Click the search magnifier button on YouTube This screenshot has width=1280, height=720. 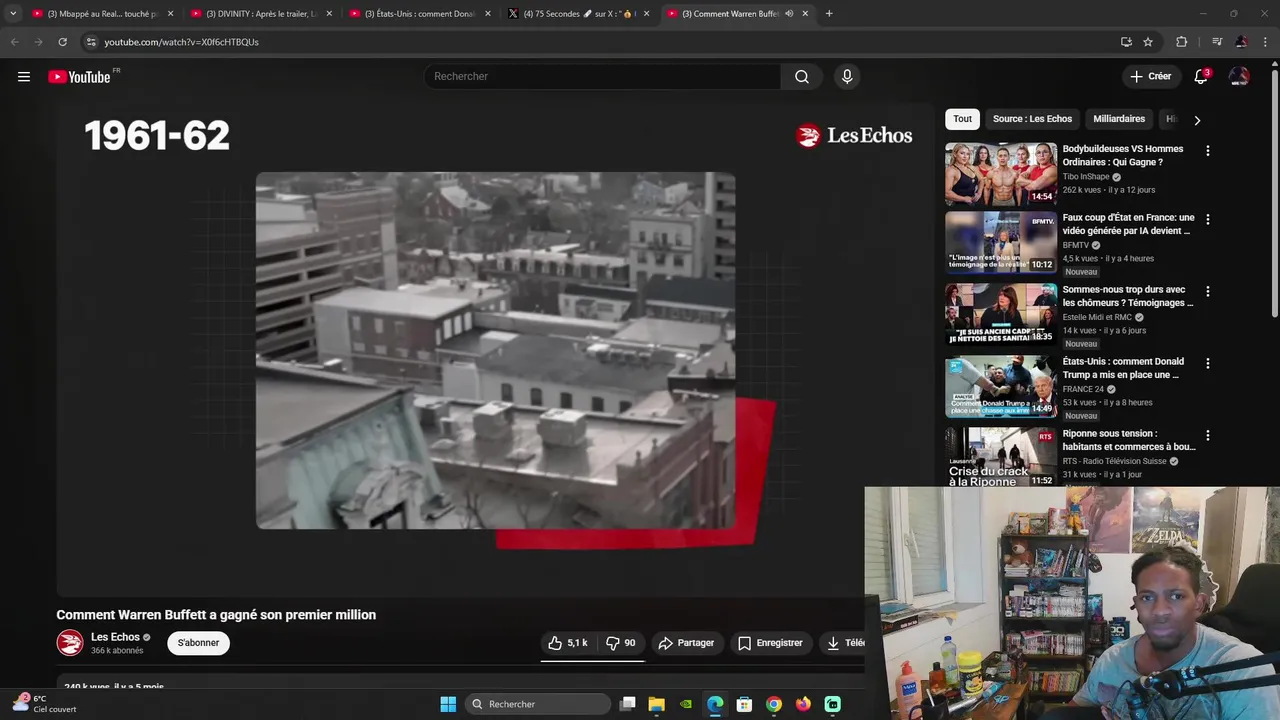click(802, 77)
